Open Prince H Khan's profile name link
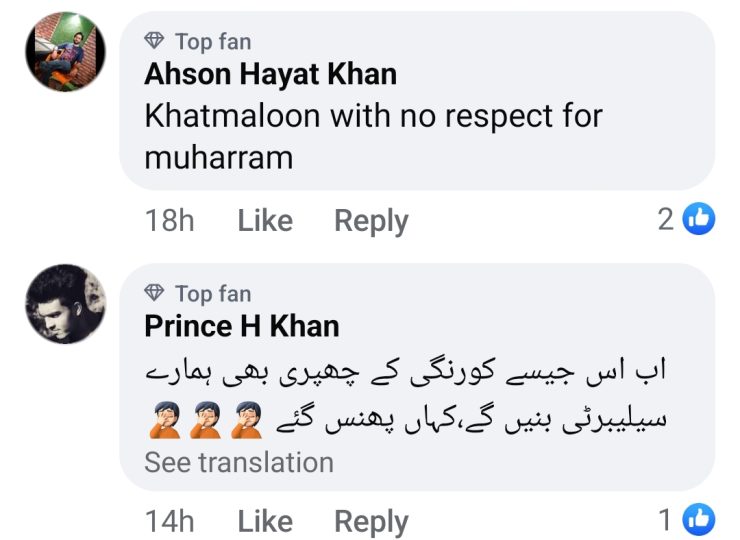 pyautogui.click(x=241, y=327)
